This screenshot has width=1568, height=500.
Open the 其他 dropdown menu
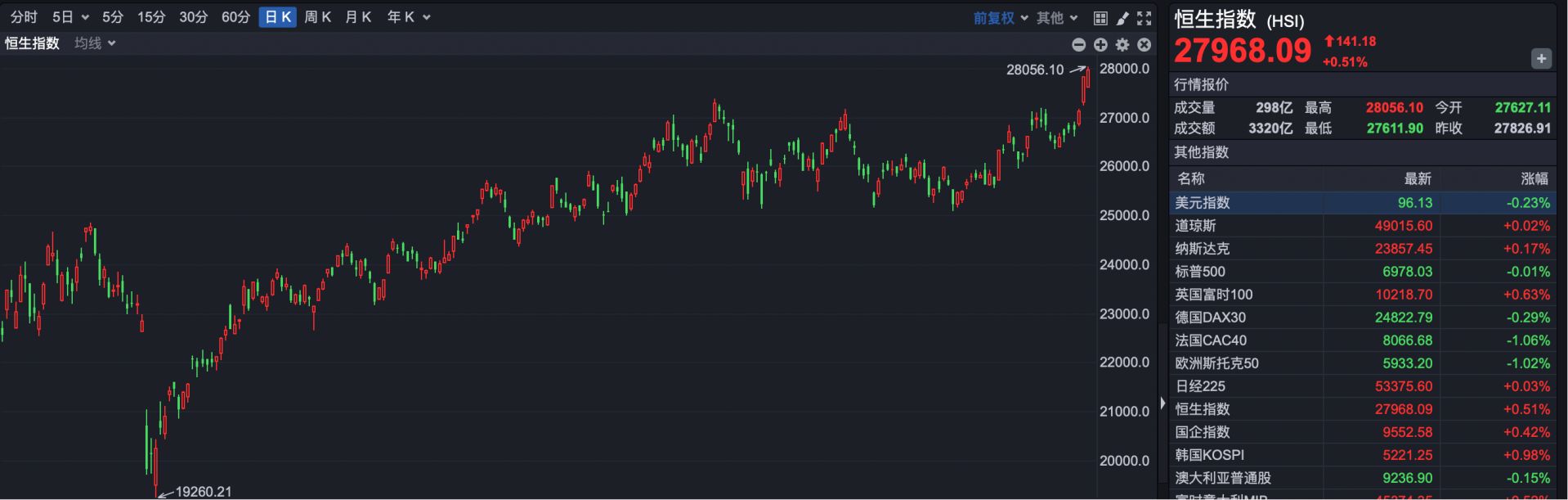point(1057,18)
